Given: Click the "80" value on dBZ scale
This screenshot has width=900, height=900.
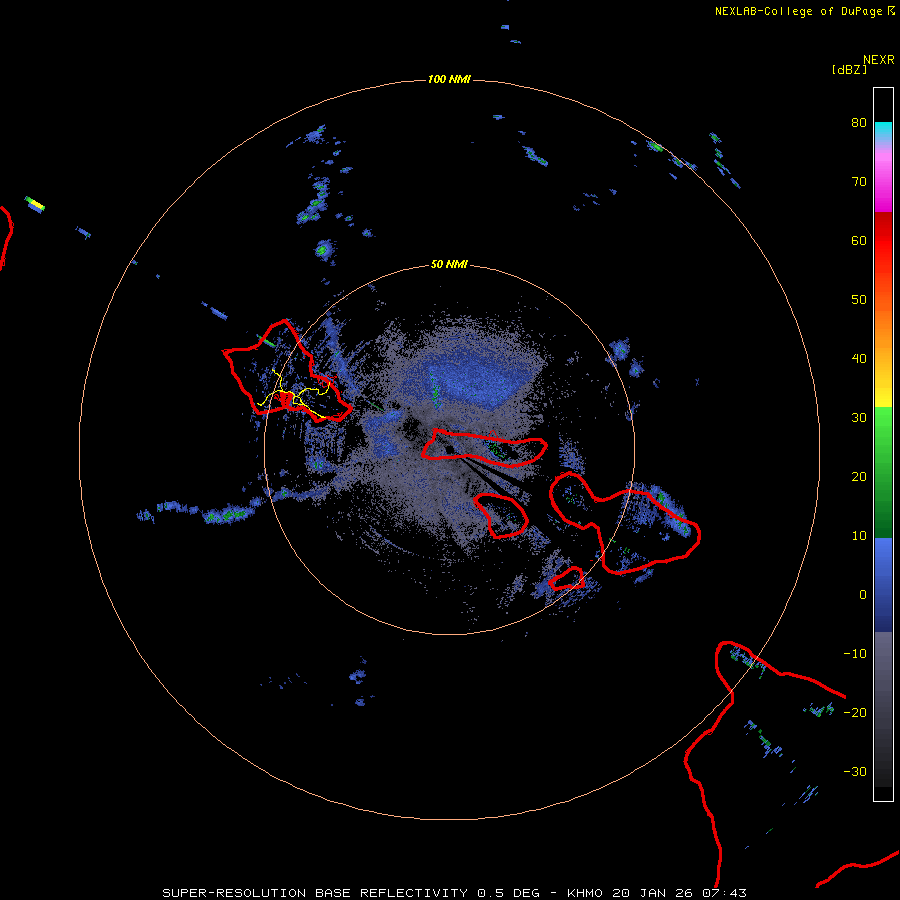Looking at the screenshot, I should point(859,123).
